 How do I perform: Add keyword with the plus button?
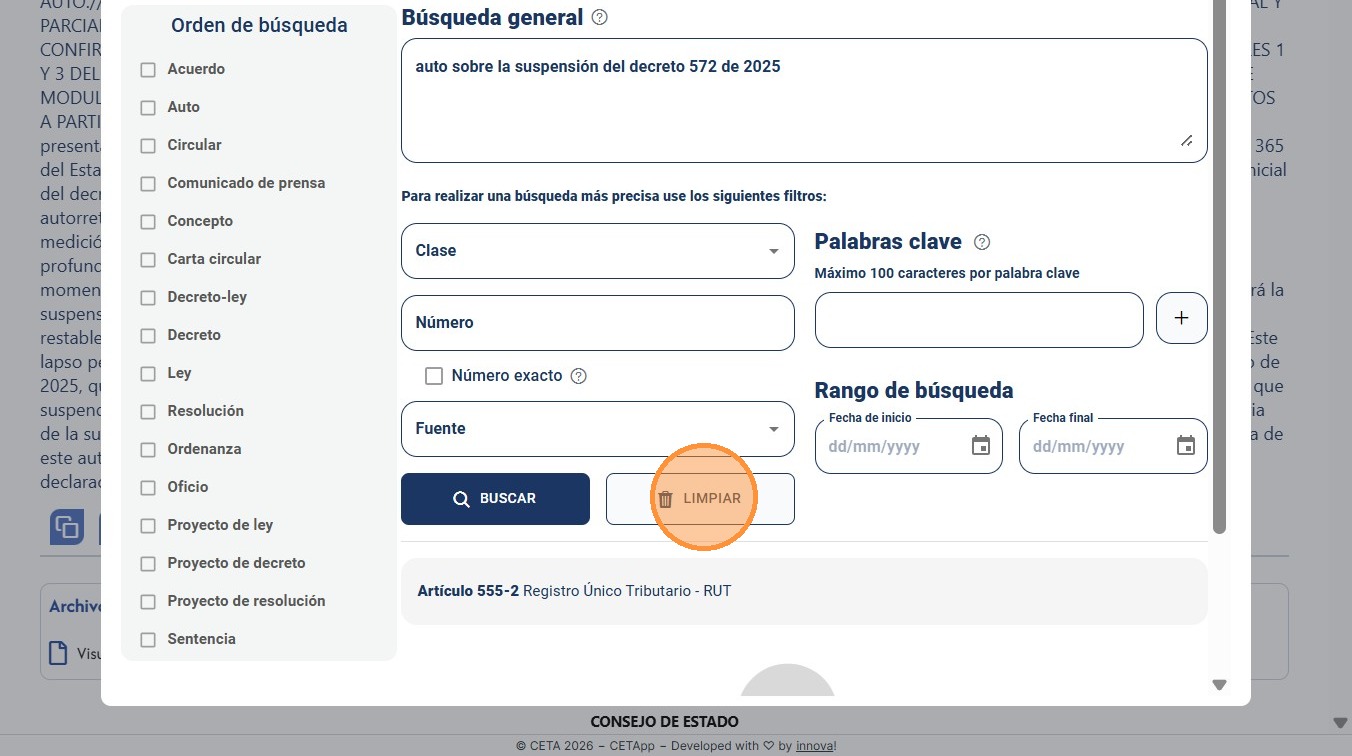pos(1181,318)
